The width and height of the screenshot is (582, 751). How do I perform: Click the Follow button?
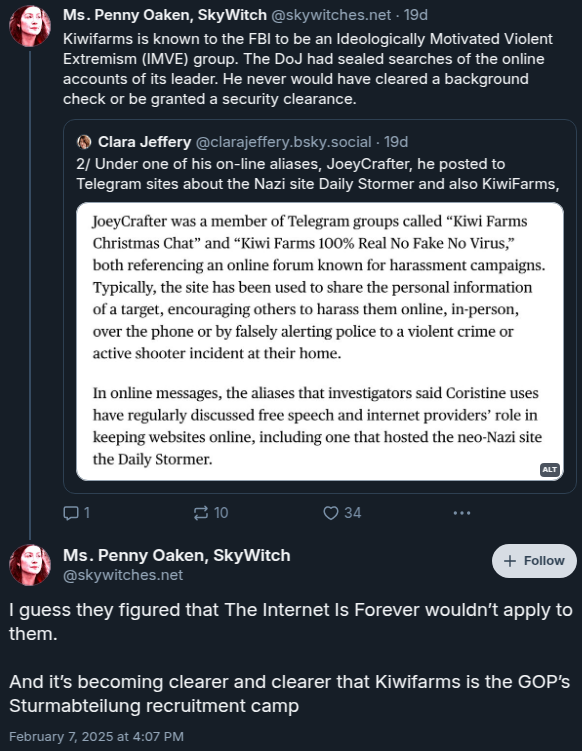coord(534,561)
